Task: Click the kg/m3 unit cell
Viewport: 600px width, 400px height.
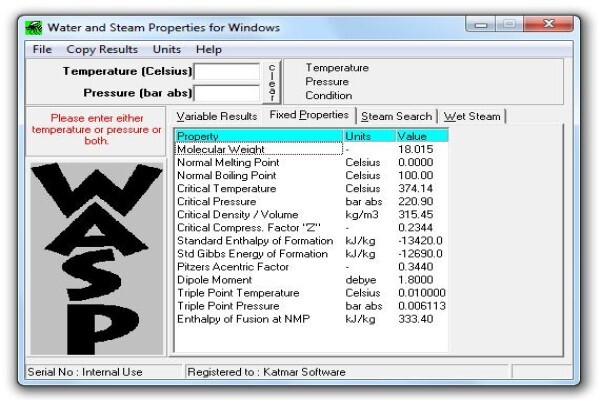Action: [x=362, y=214]
